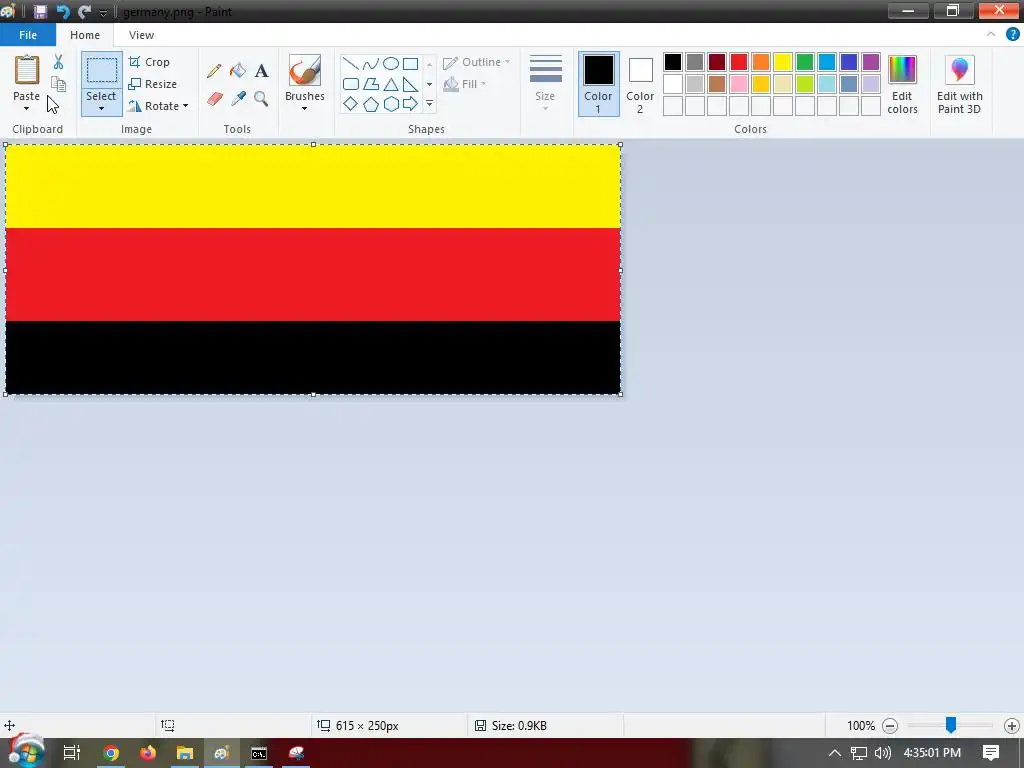
Task: Click Redo arrow in title bar
Action: coord(84,12)
